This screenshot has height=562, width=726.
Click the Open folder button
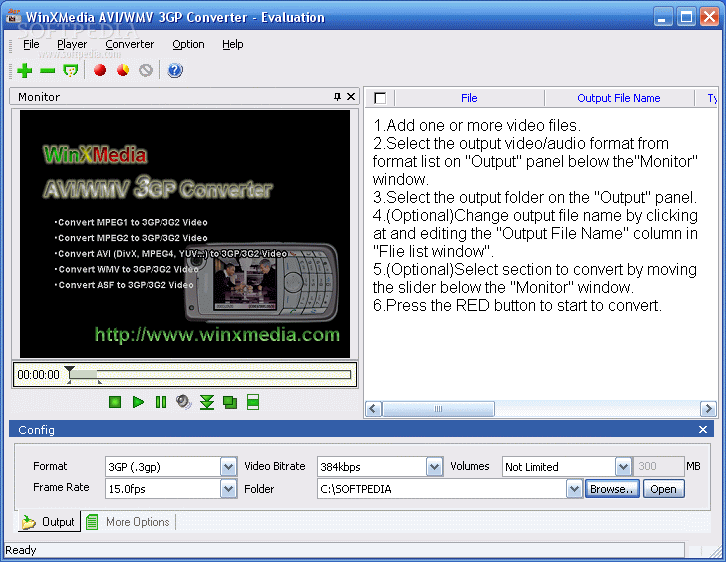point(663,489)
